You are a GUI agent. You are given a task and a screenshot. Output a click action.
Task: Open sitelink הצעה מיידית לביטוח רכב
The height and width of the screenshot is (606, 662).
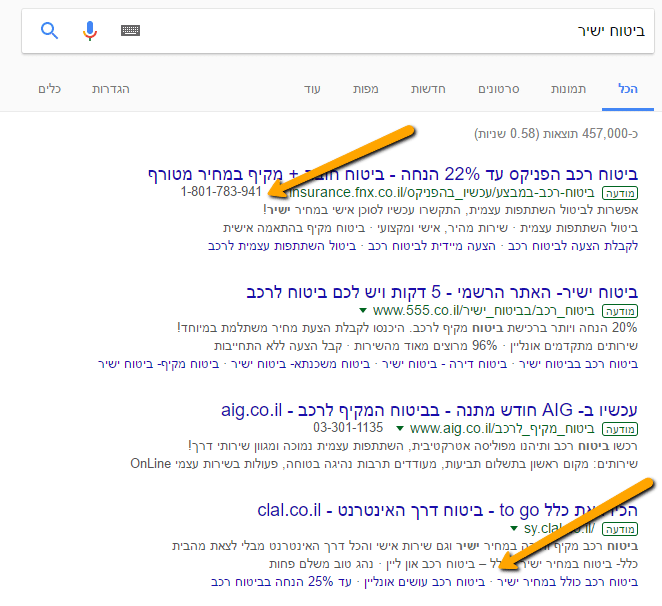(x=432, y=246)
